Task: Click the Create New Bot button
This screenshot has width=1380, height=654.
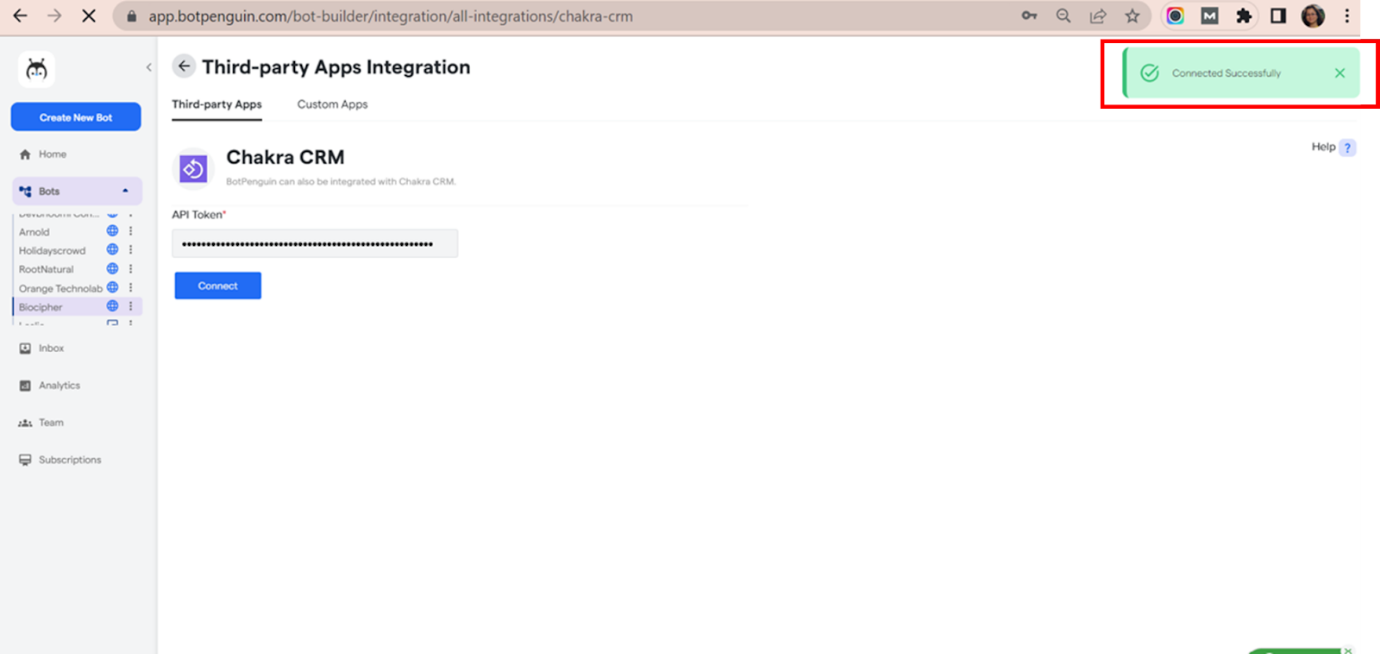Action: [x=76, y=117]
